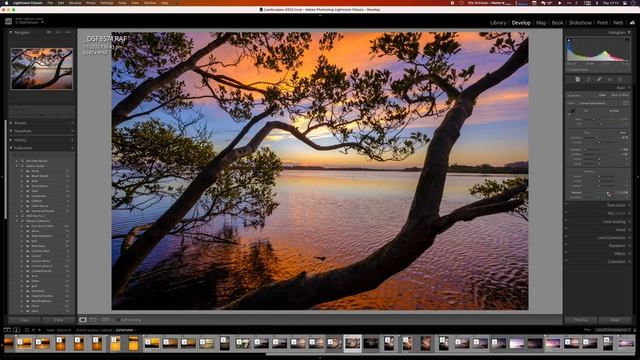Click Auto tone button in Basic panel
This screenshot has width=640, height=360.
click(x=623, y=133)
